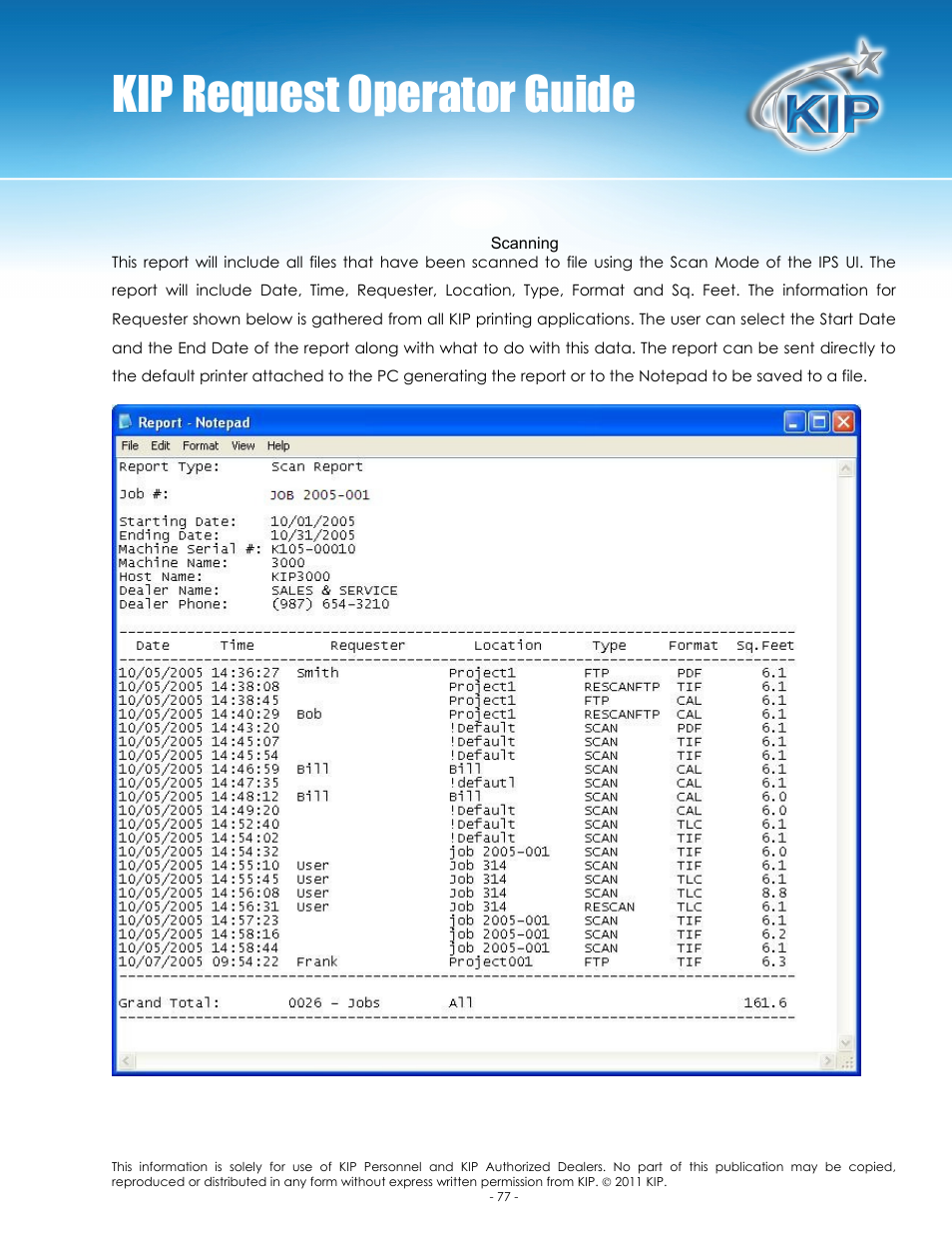Click requester 'Frank' in the 09:54:22 row
This screenshot has height=1233, width=952.
point(317,961)
